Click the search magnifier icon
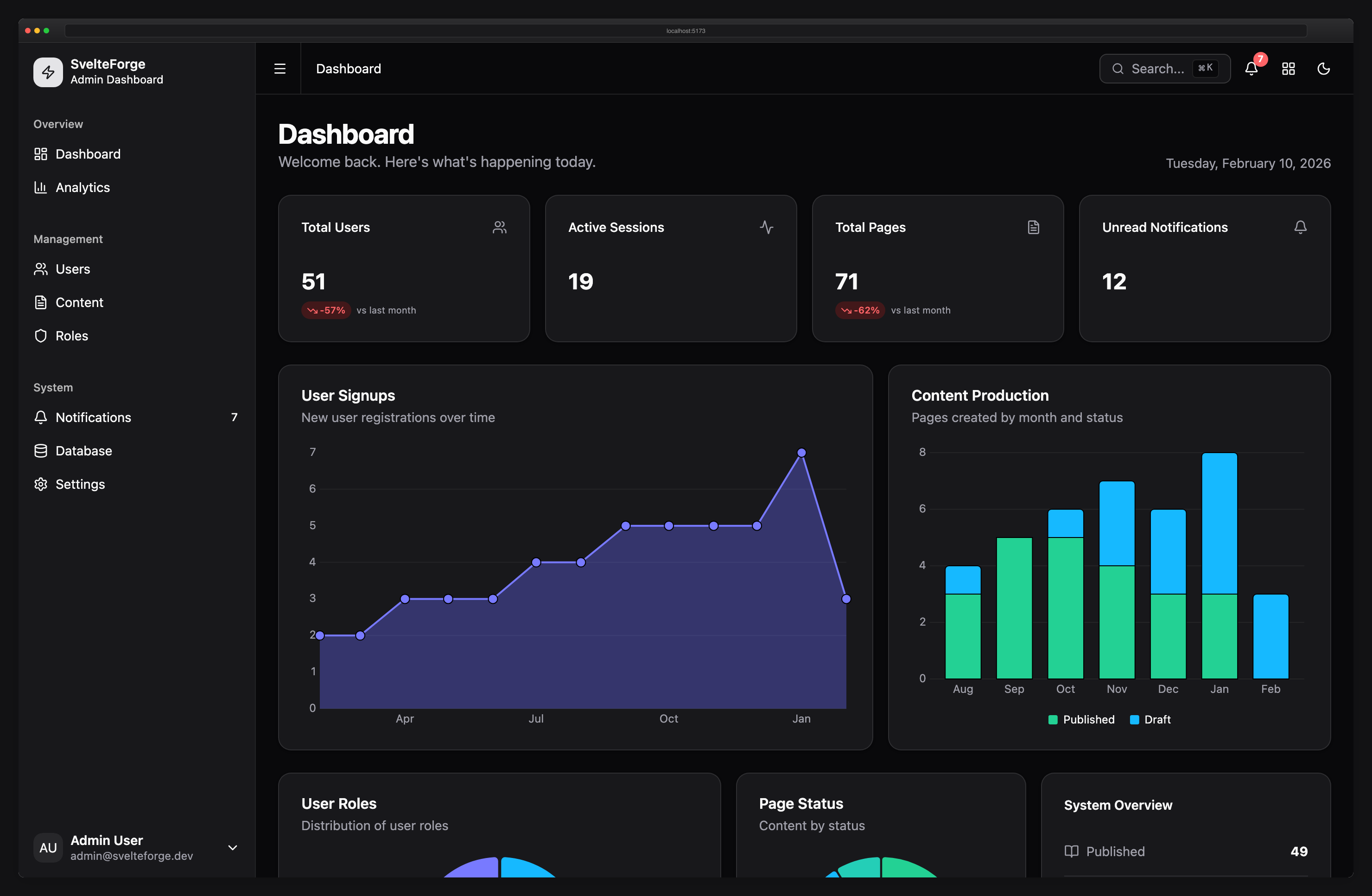The image size is (1372, 896). pos(1117,69)
